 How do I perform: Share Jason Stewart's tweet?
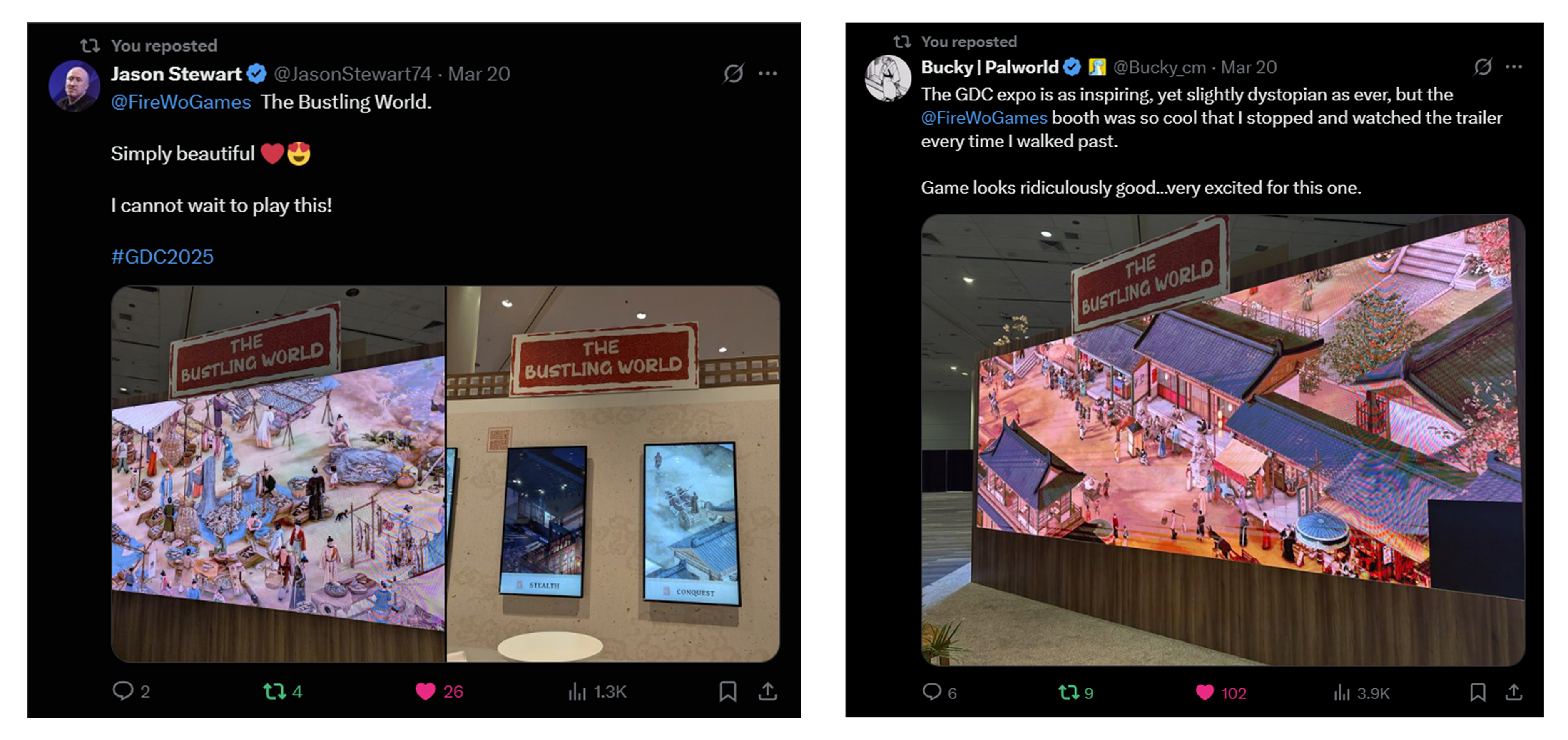(x=768, y=691)
